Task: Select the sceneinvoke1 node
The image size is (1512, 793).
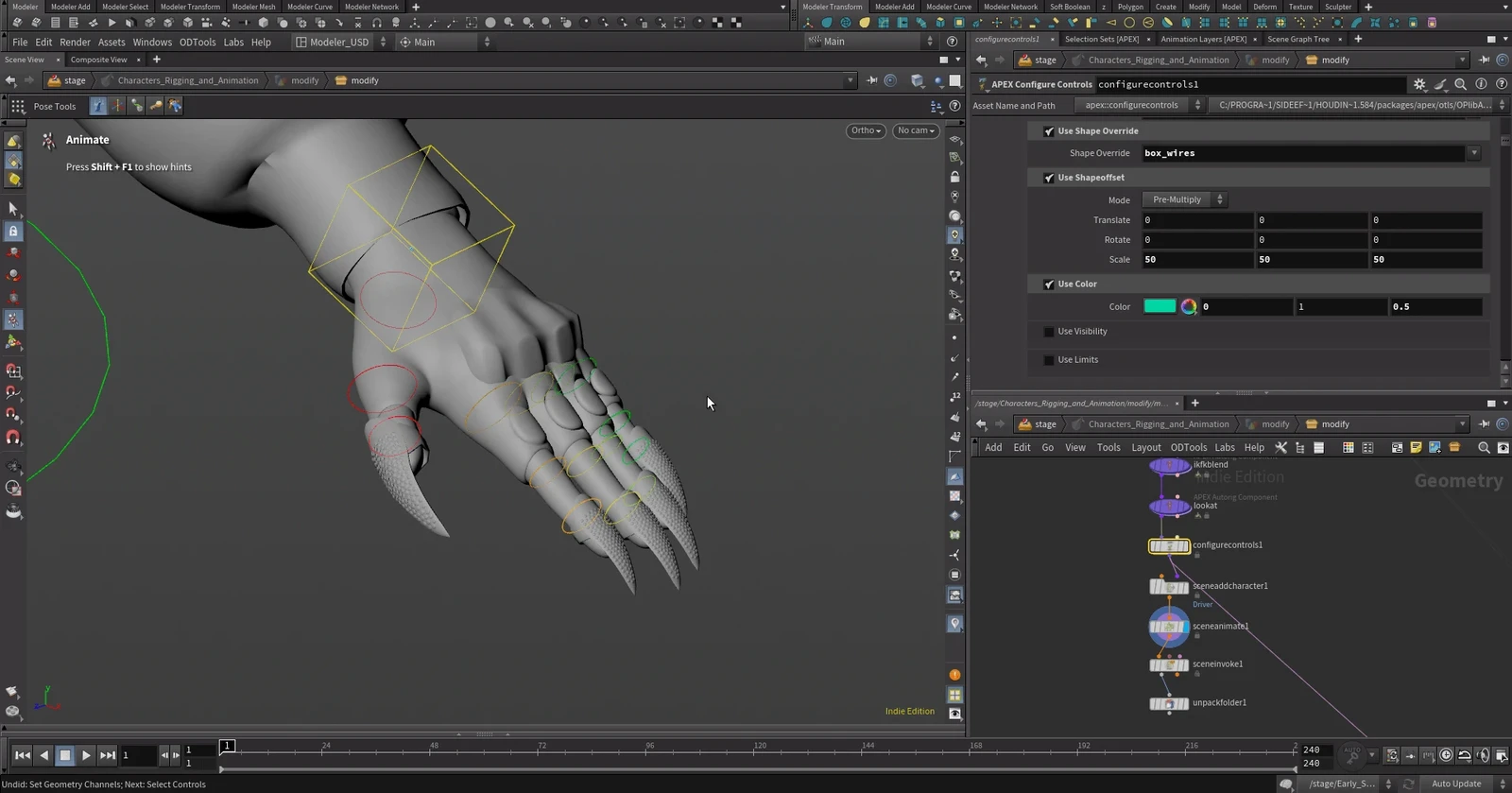Action: tap(1169, 664)
